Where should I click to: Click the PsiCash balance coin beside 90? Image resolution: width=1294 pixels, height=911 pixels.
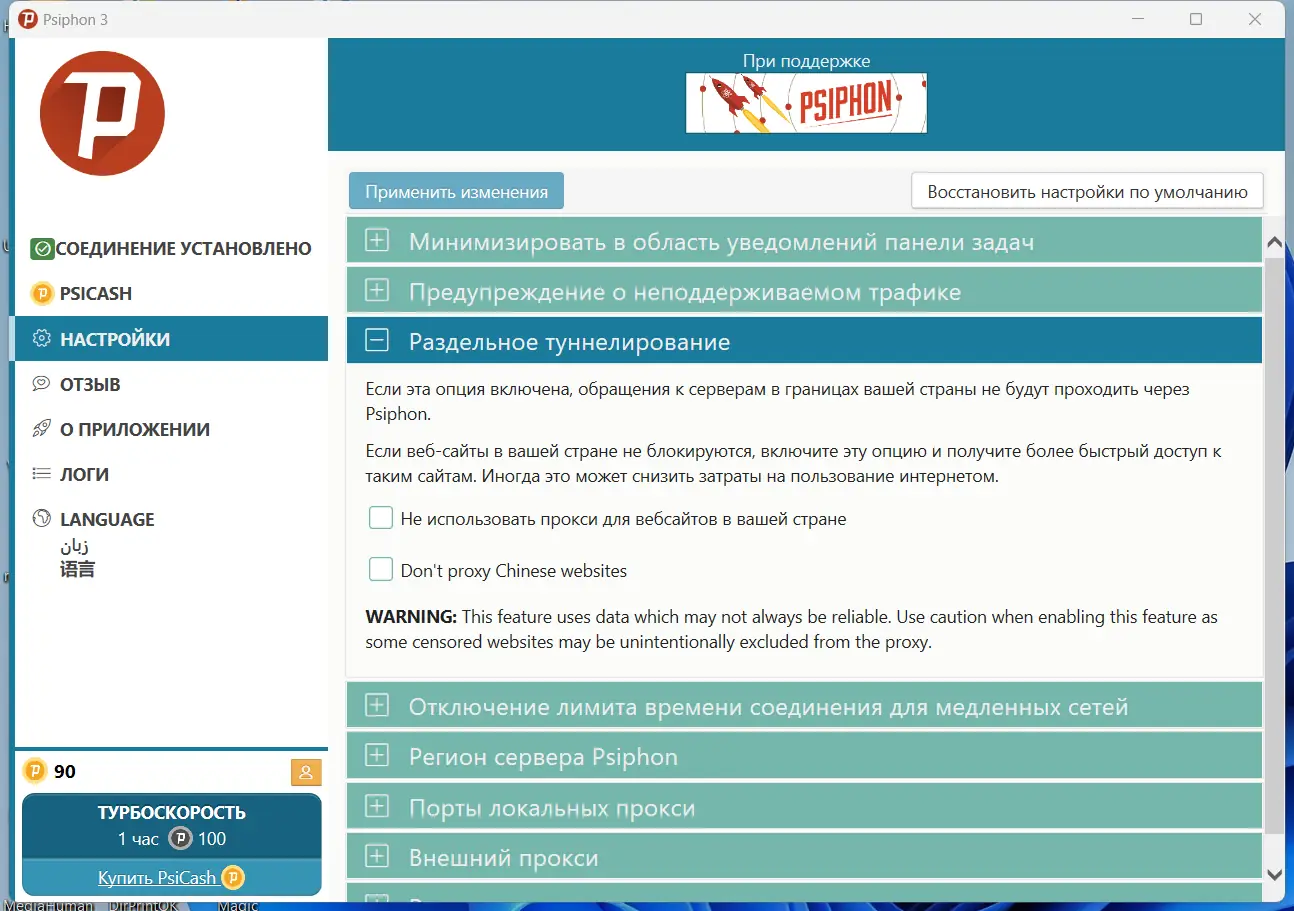click(35, 771)
